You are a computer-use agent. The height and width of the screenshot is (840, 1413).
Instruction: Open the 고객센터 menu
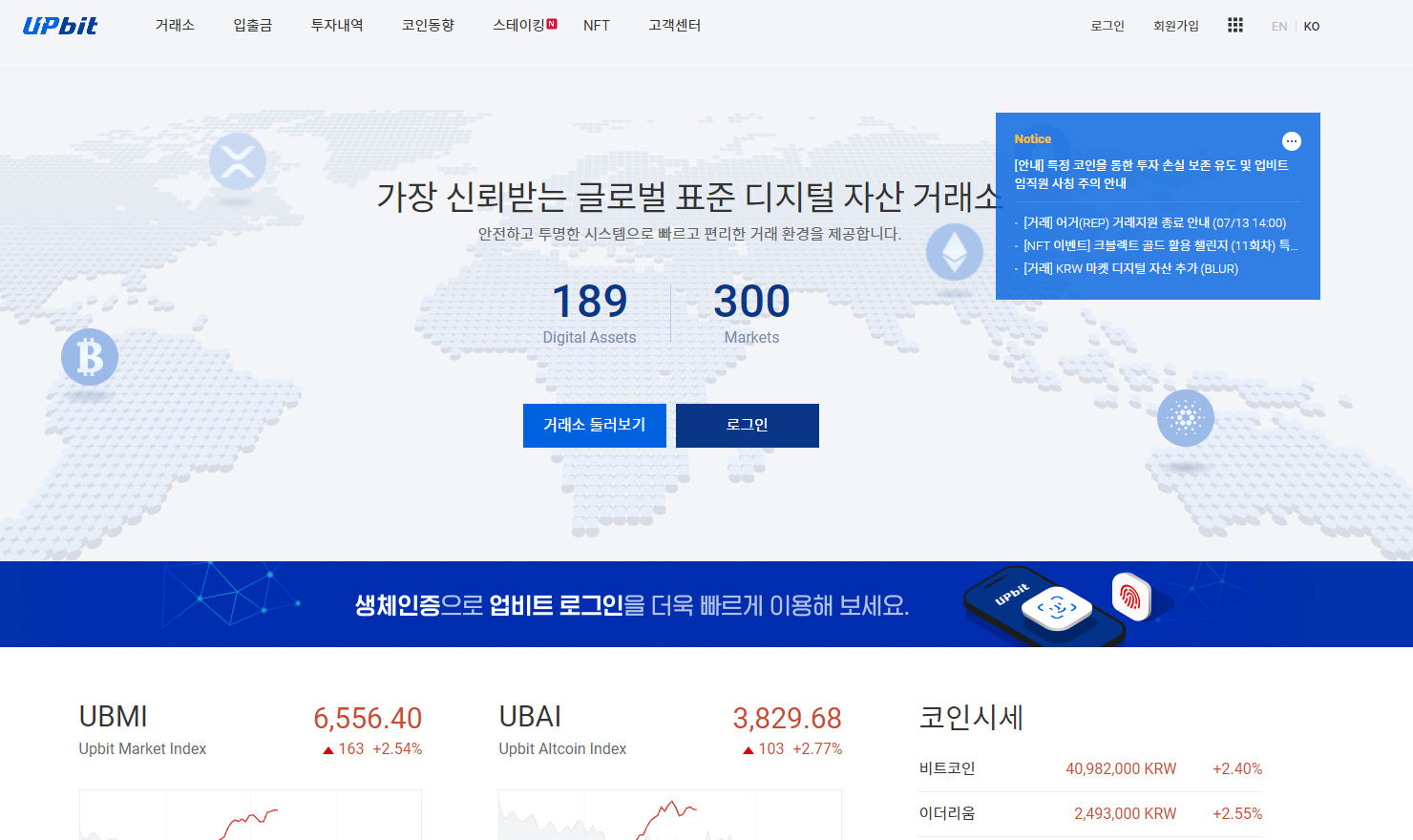[675, 26]
